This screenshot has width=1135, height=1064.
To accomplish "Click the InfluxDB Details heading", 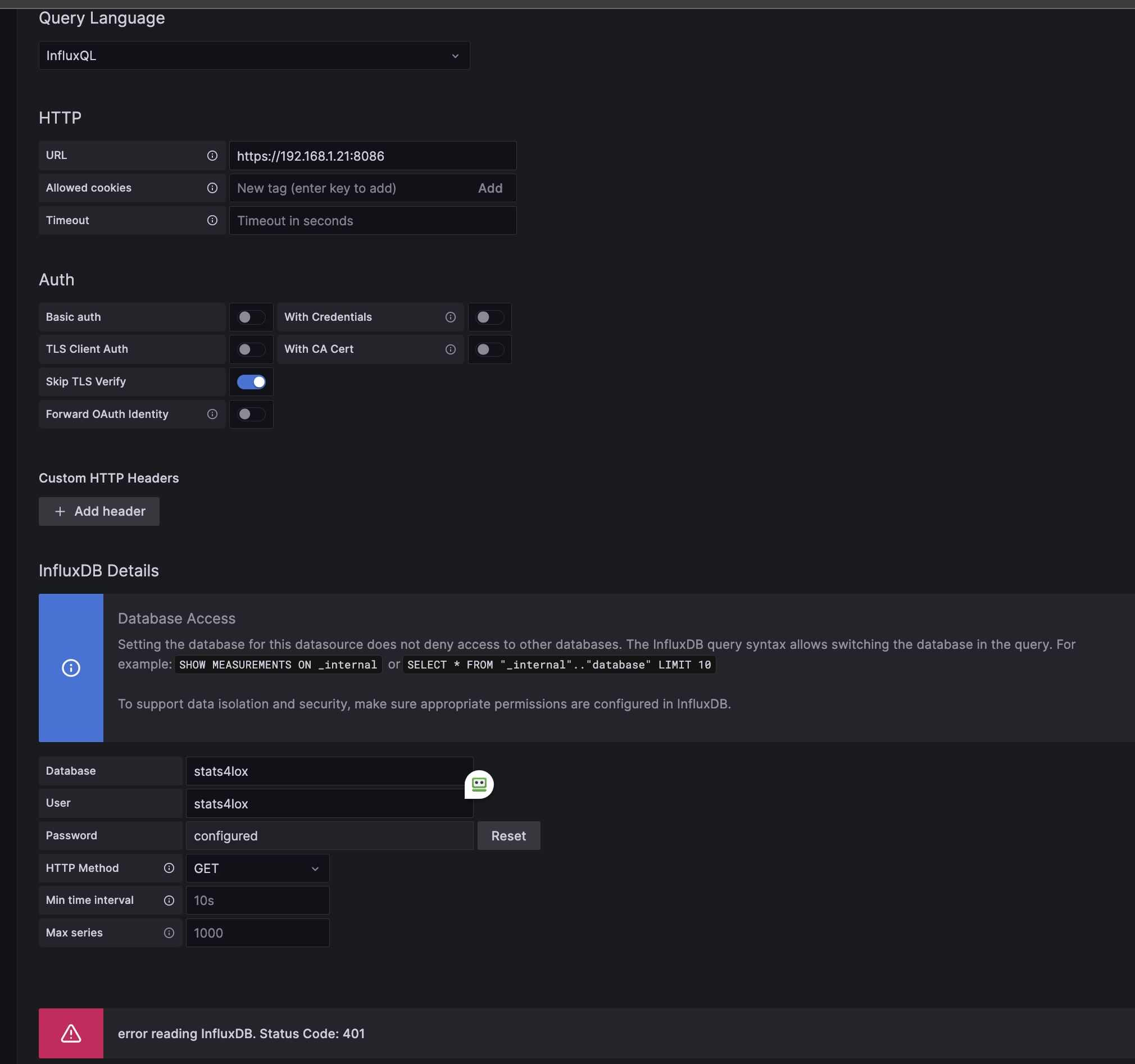I will coord(99,571).
